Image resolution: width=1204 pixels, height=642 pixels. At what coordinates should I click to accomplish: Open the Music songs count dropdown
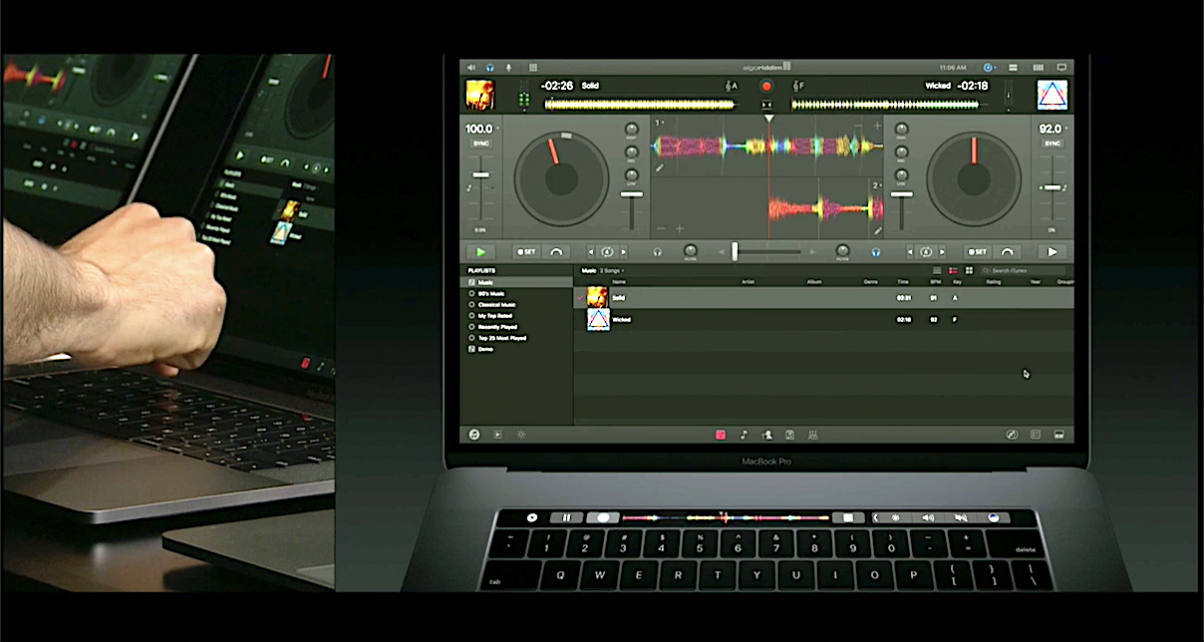[x=611, y=270]
